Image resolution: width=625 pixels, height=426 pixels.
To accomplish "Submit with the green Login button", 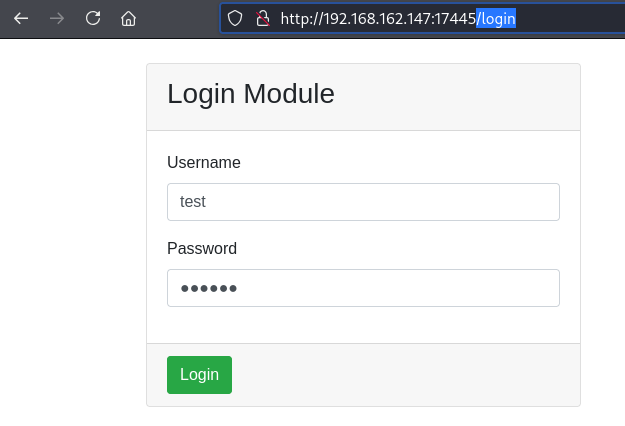I will point(199,375).
